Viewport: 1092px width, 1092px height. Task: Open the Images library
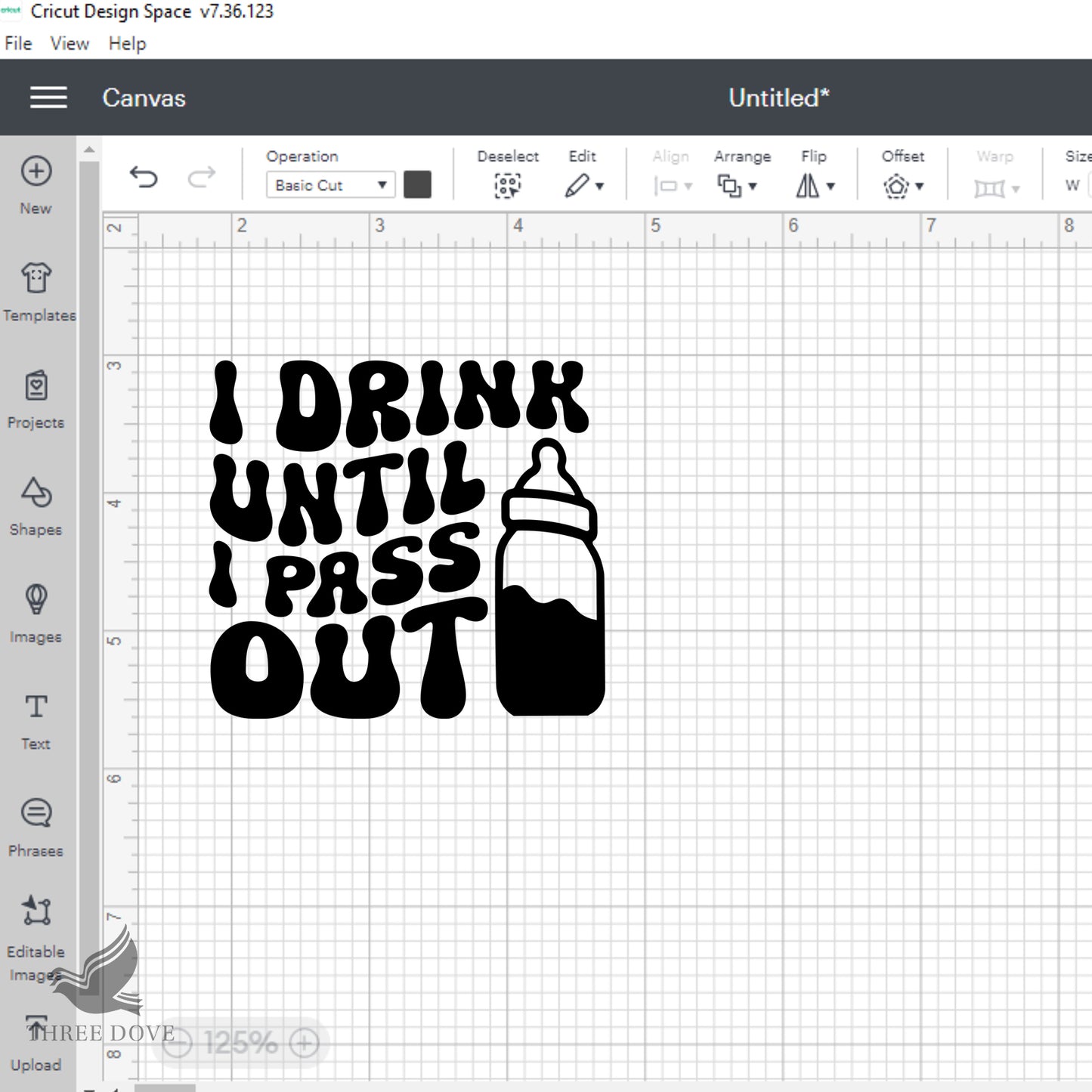36,614
